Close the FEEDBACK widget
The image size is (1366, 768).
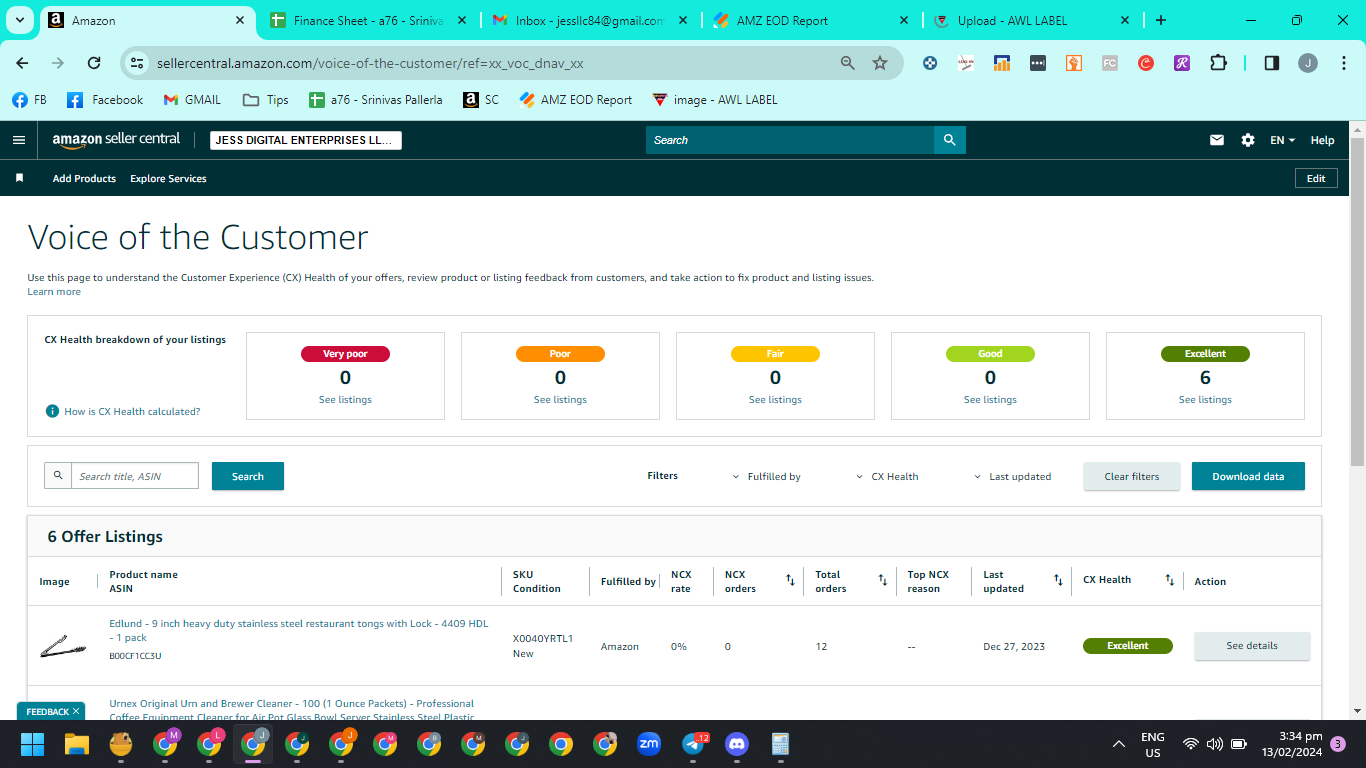[76, 712]
